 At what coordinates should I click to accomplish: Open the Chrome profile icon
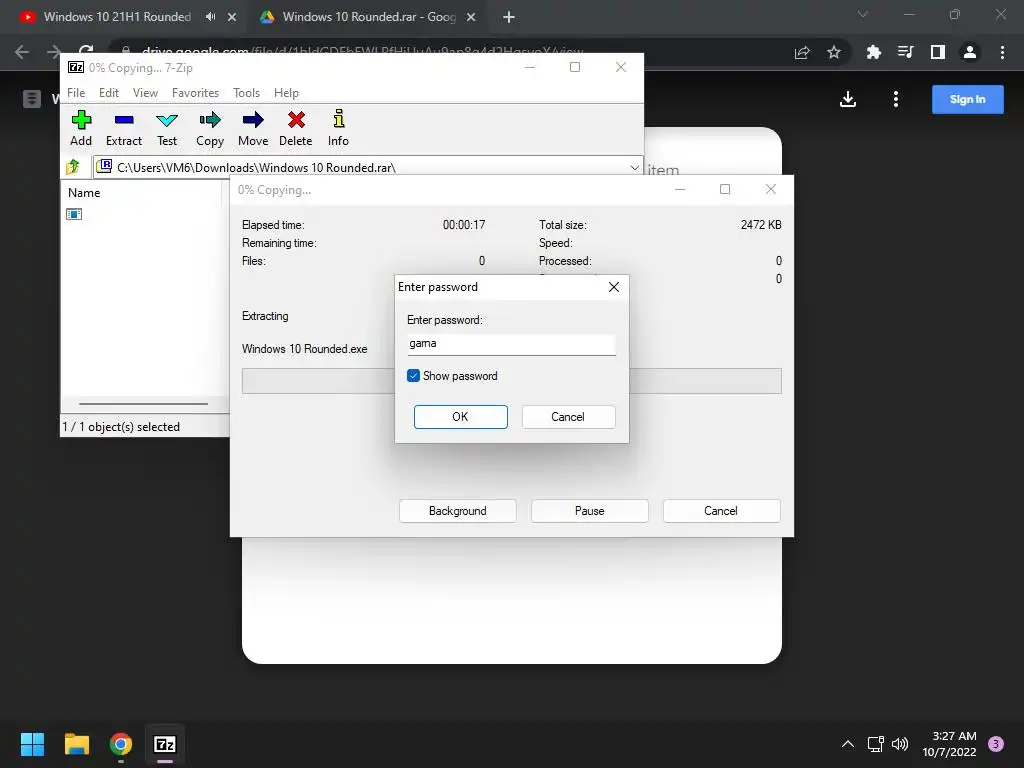[x=970, y=52]
